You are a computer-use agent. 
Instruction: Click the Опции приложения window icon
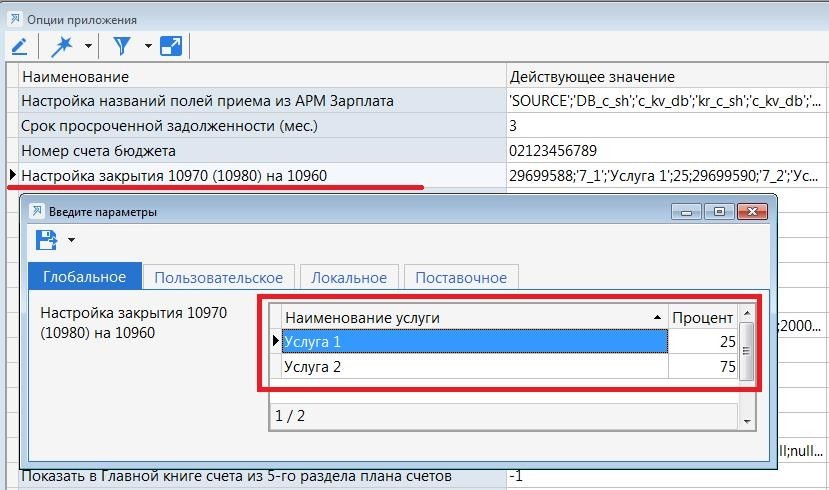click(x=15, y=20)
